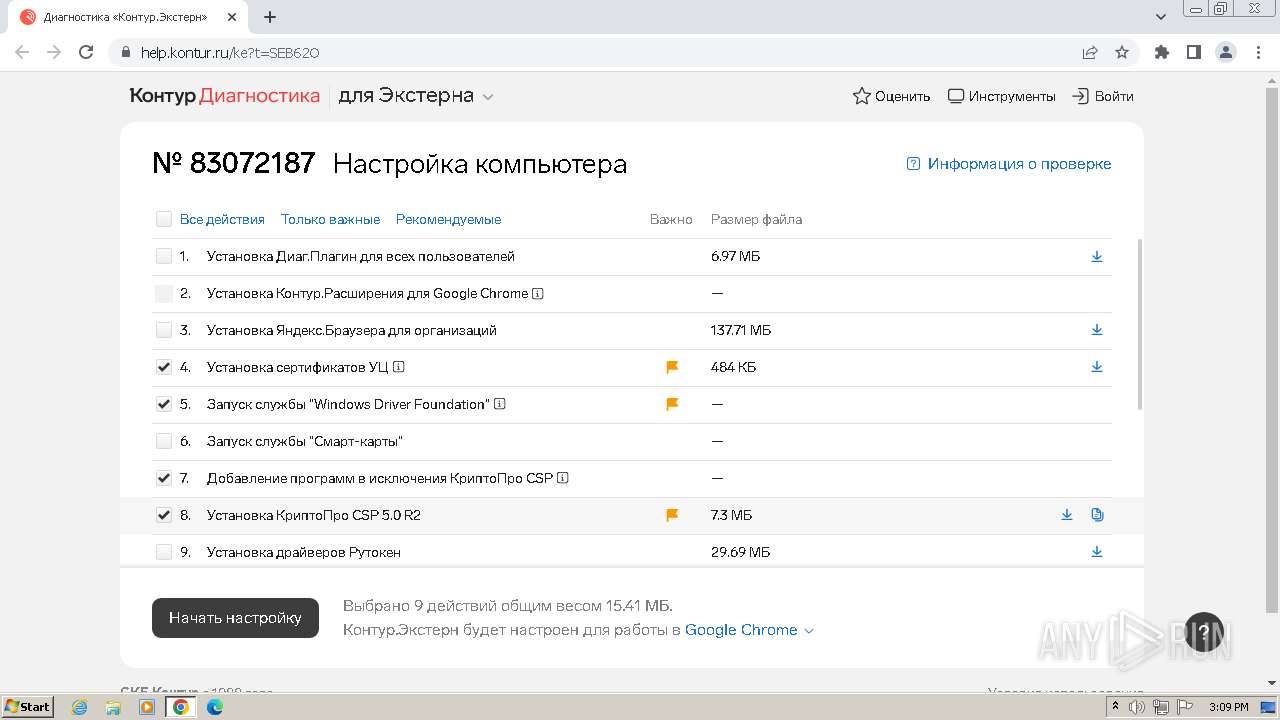Viewport: 1280px width, 720px height.
Task: Check Установка Яндекс.Браузера checkbox
Action: 164,330
